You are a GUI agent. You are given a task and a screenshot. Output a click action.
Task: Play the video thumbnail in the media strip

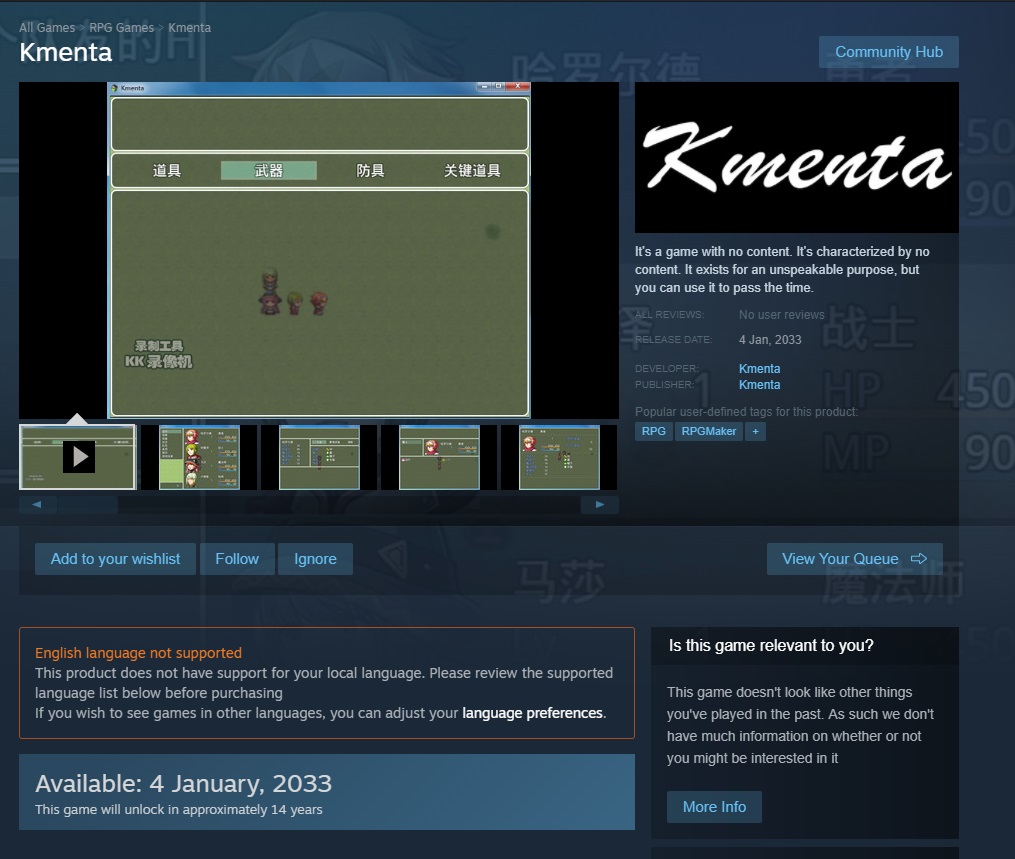pos(78,457)
